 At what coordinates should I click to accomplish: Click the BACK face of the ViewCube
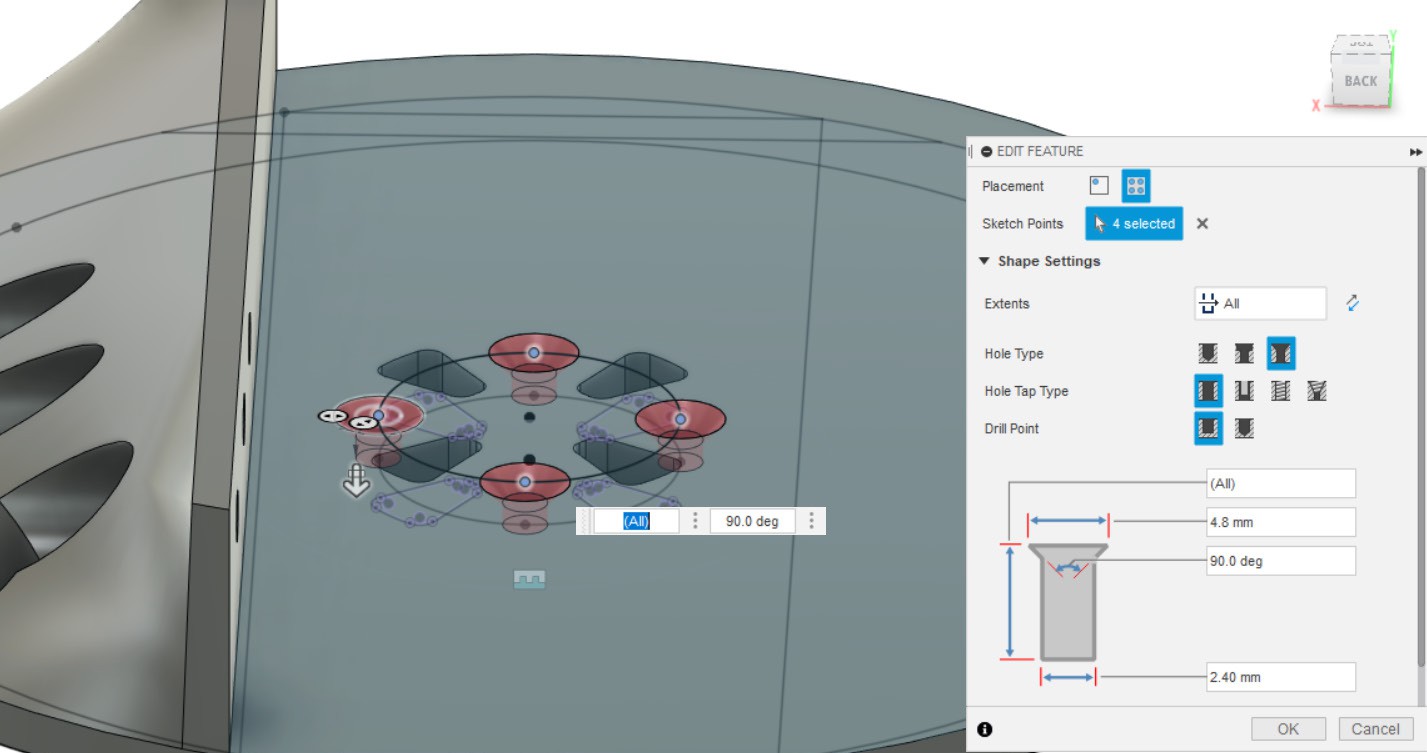point(1360,81)
